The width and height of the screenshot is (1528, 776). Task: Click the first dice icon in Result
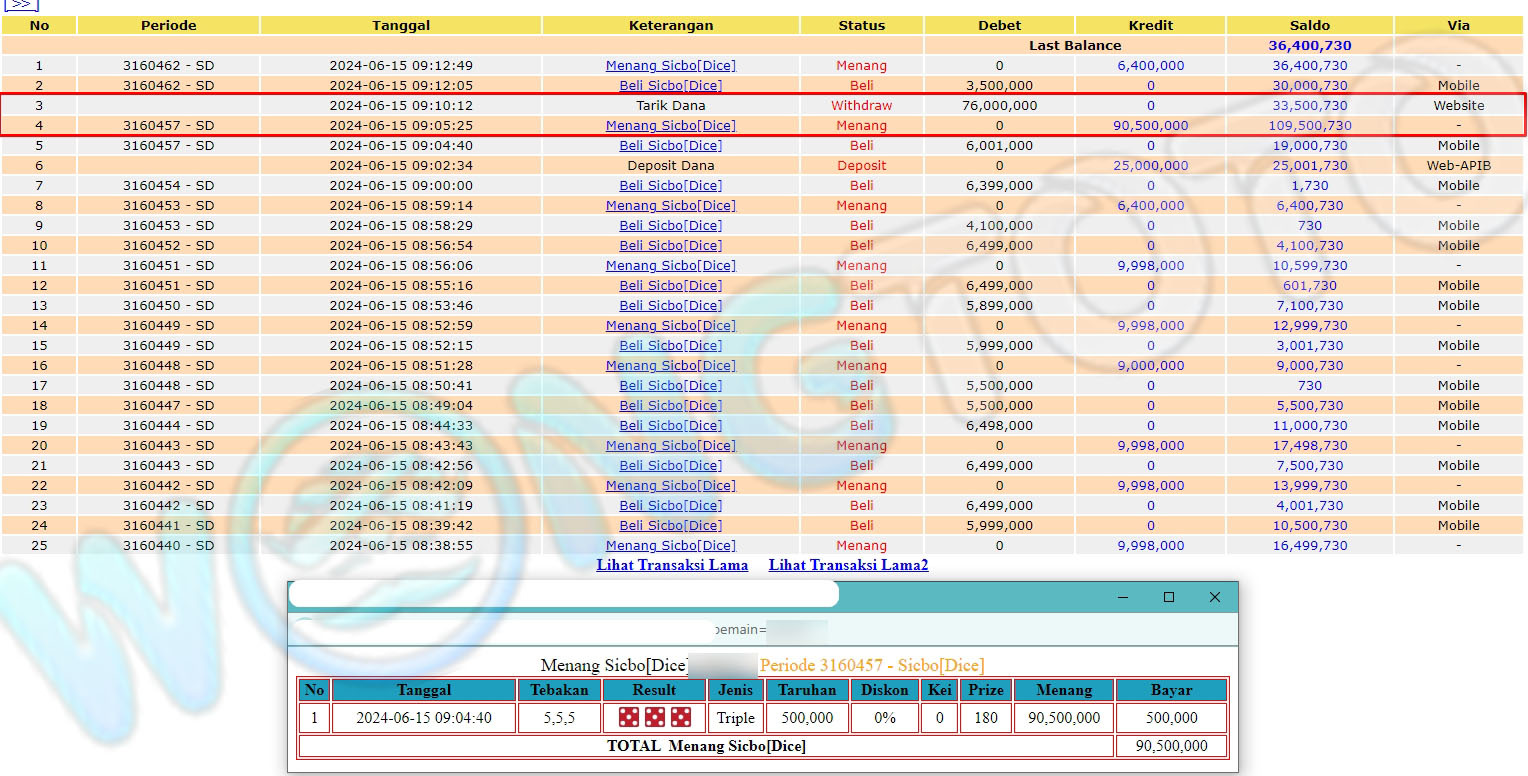click(x=629, y=717)
